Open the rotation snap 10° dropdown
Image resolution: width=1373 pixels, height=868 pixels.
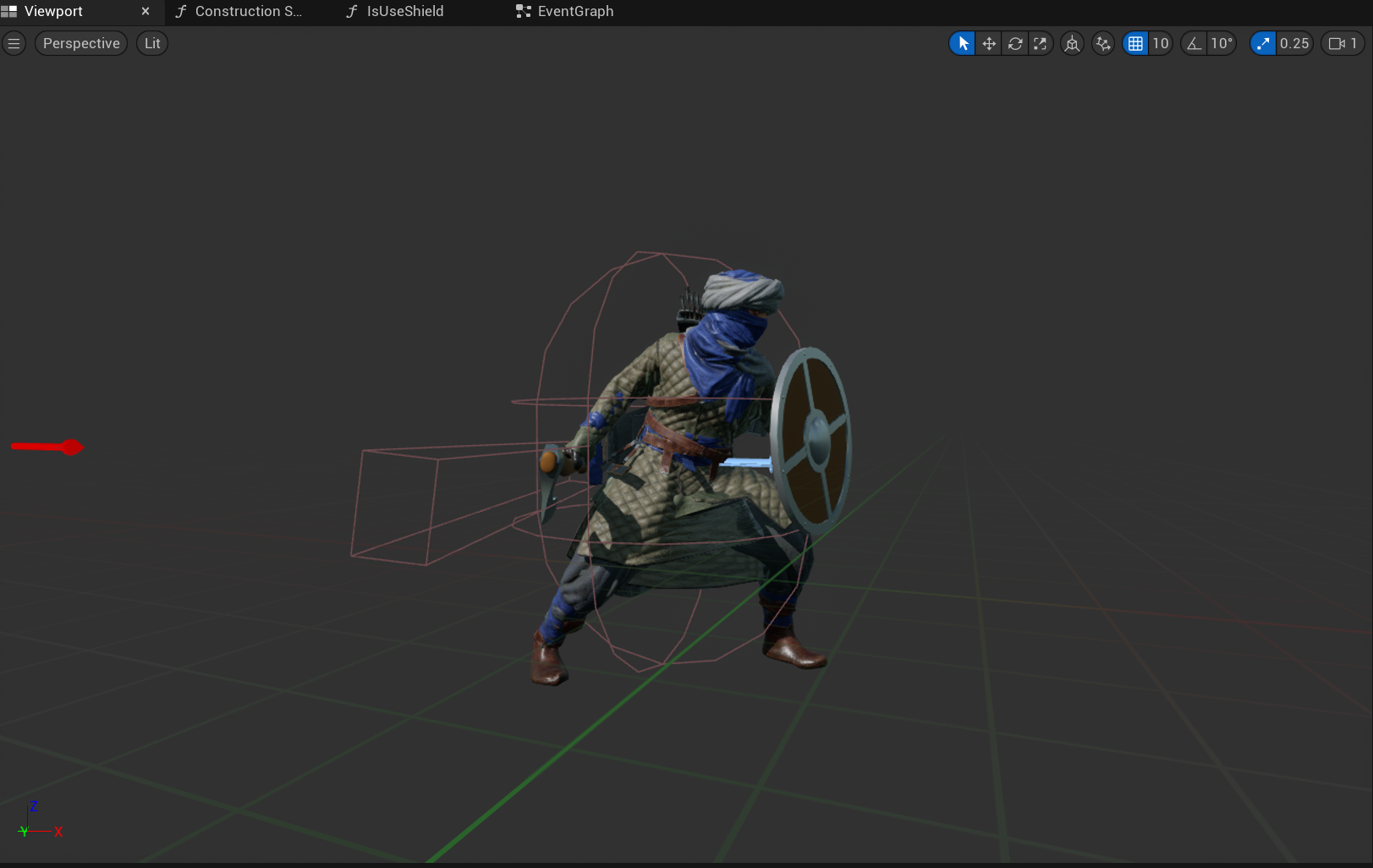click(1222, 43)
